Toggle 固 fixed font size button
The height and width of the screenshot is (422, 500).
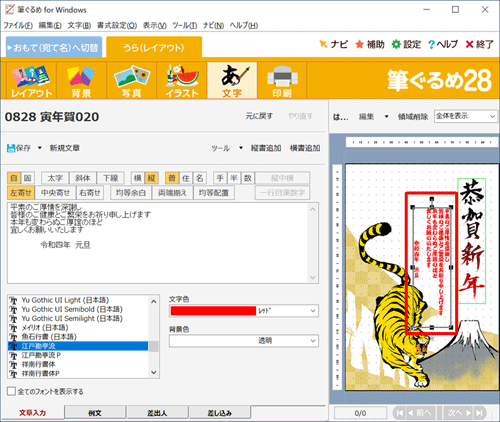coord(28,178)
